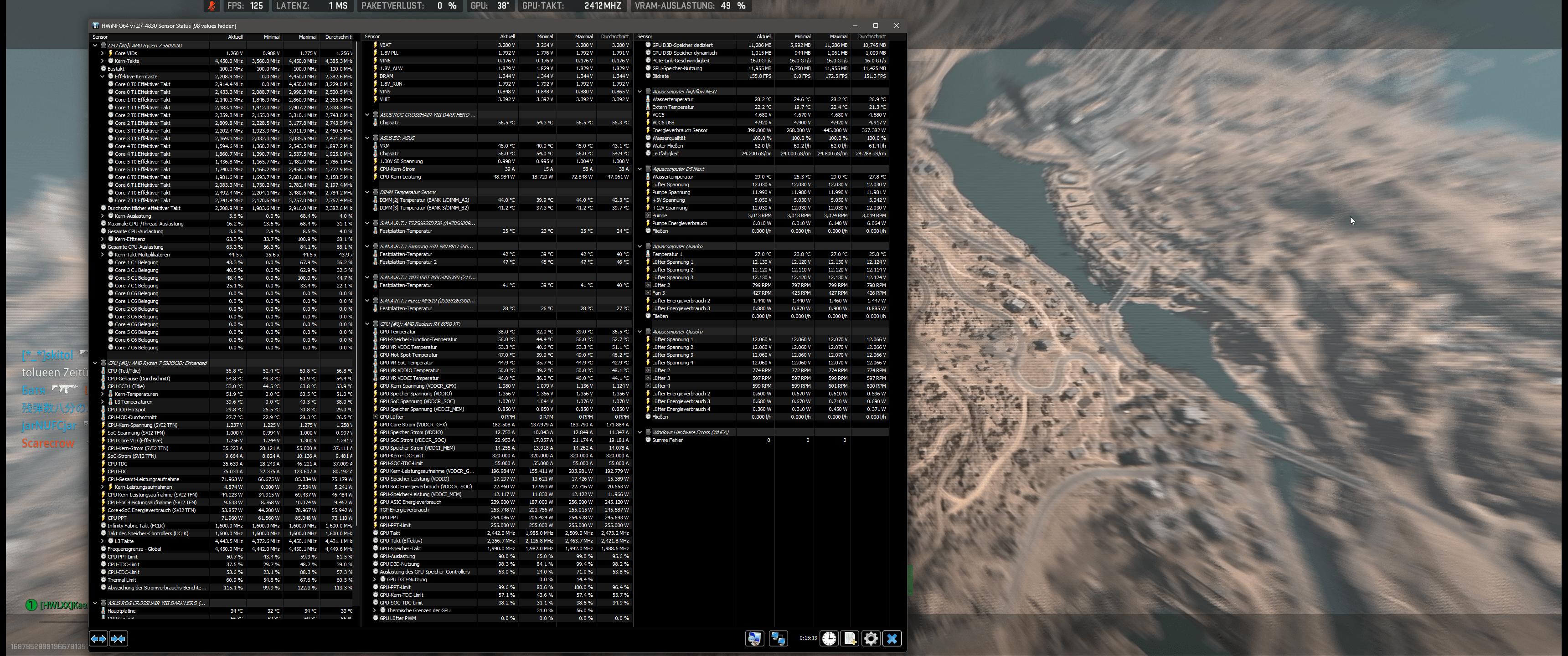
Task: Reset values with the clock icon
Action: pyautogui.click(x=829, y=638)
